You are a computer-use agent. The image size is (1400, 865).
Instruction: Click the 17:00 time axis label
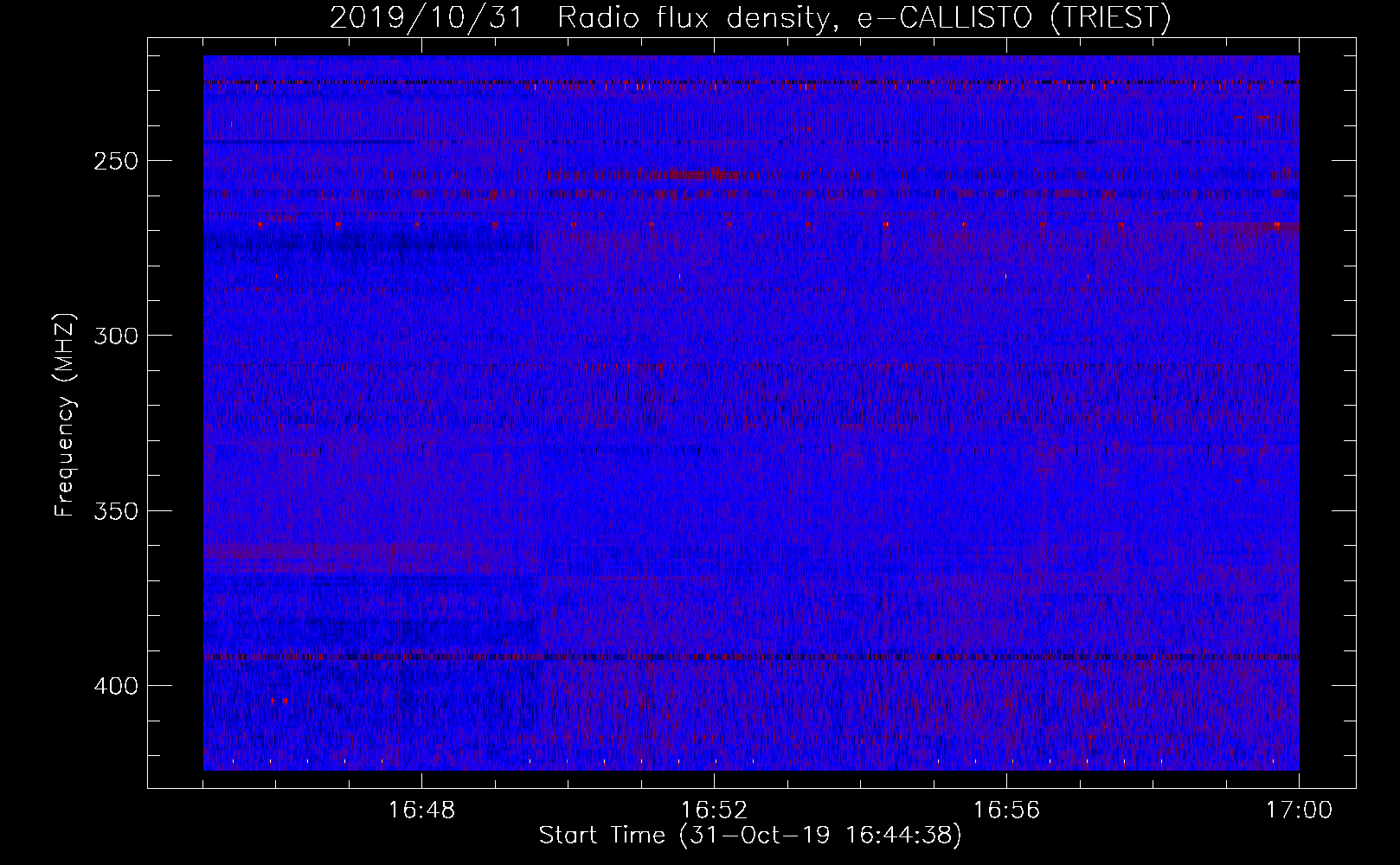[x=1299, y=811]
